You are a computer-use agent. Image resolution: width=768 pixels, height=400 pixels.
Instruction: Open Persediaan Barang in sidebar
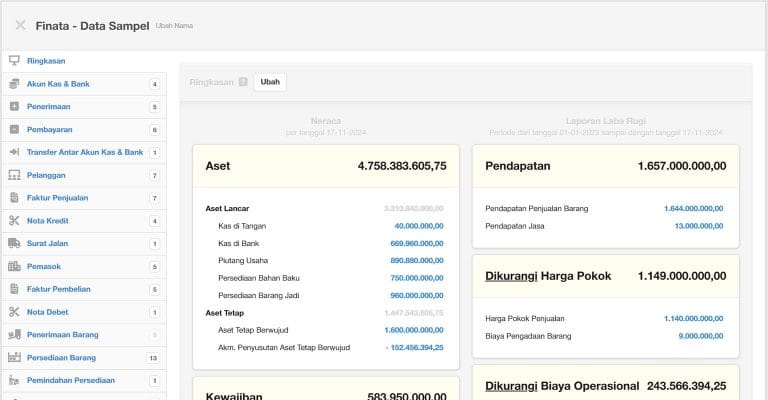(61, 357)
